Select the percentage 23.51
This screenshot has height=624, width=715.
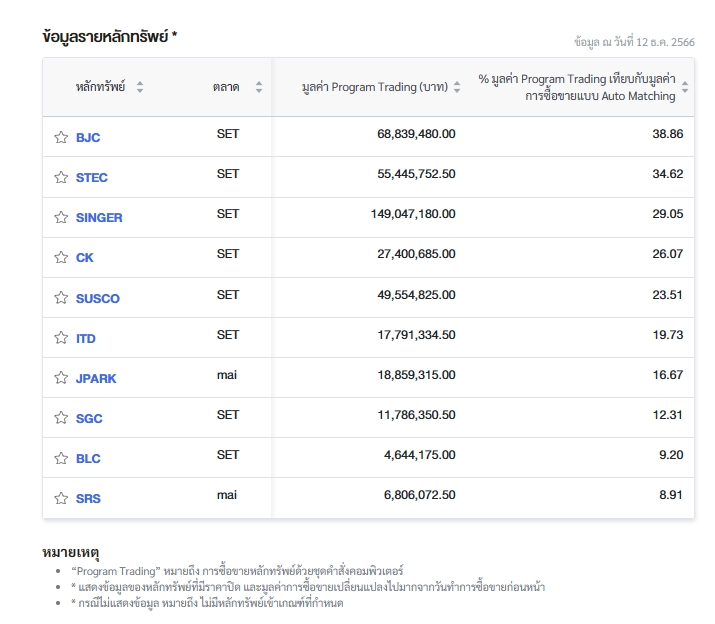[668, 295]
